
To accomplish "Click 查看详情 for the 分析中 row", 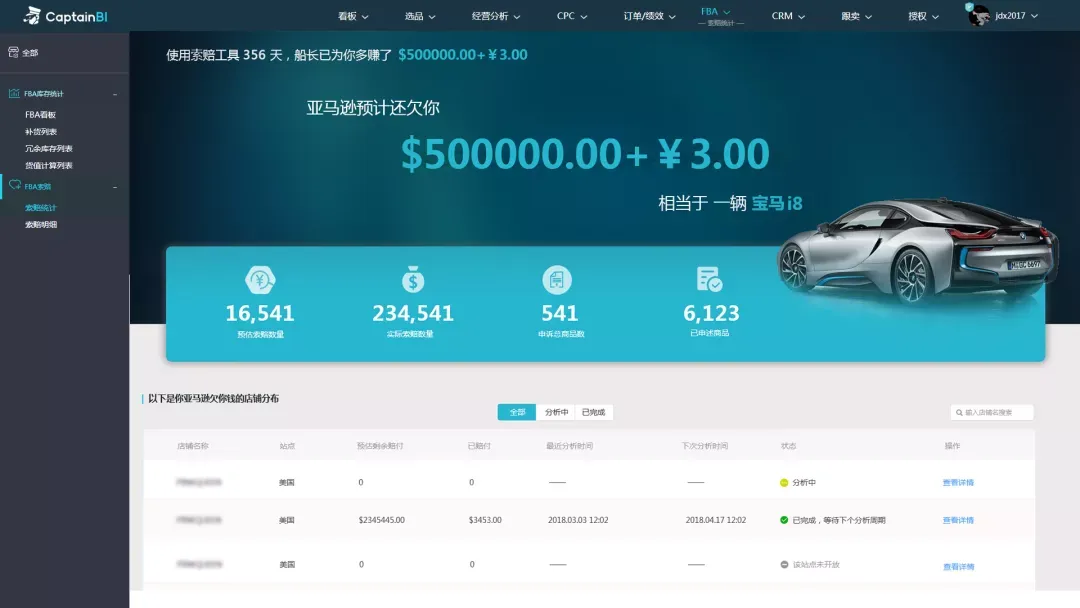I will point(958,483).
